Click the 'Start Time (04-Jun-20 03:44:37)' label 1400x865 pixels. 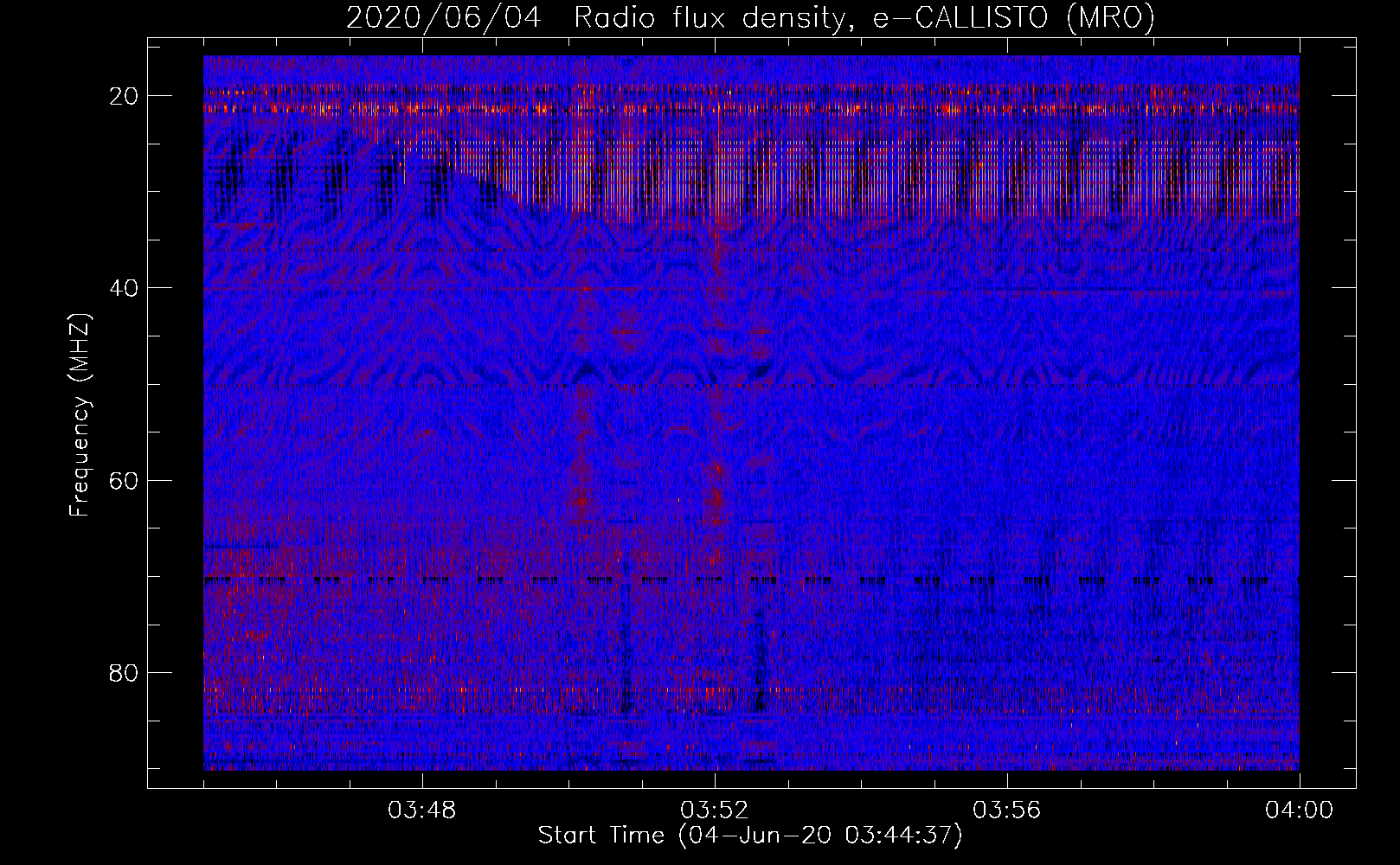[750, 836]
